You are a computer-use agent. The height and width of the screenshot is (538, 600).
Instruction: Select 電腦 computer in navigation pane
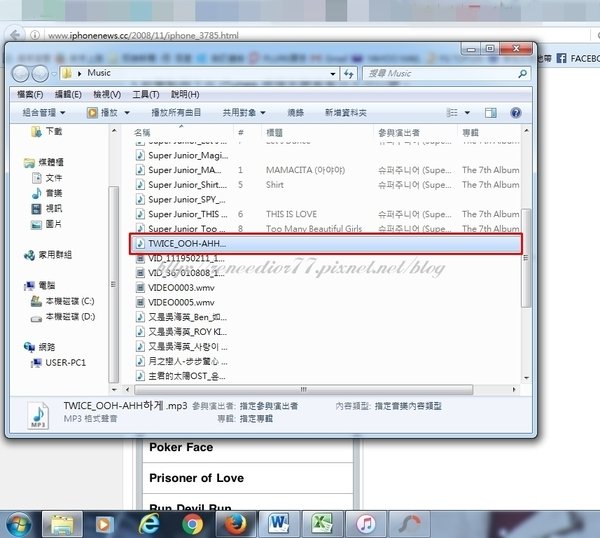[40, 285]
